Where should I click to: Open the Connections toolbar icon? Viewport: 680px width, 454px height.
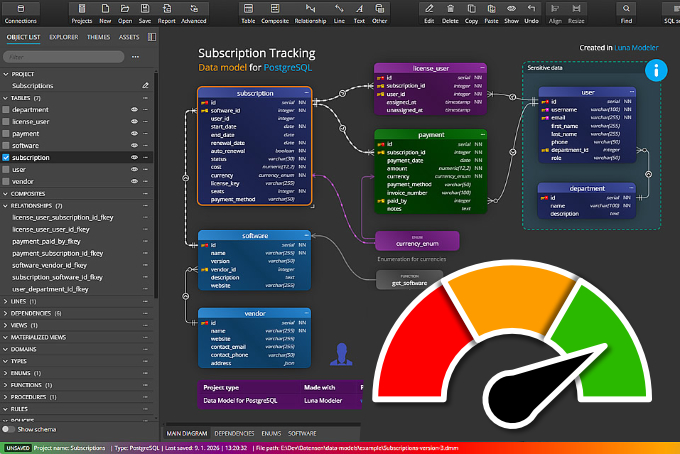point(20,13)
